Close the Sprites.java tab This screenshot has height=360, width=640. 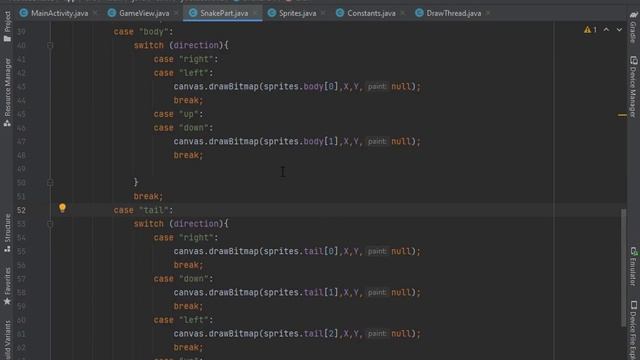pos(323,13)
